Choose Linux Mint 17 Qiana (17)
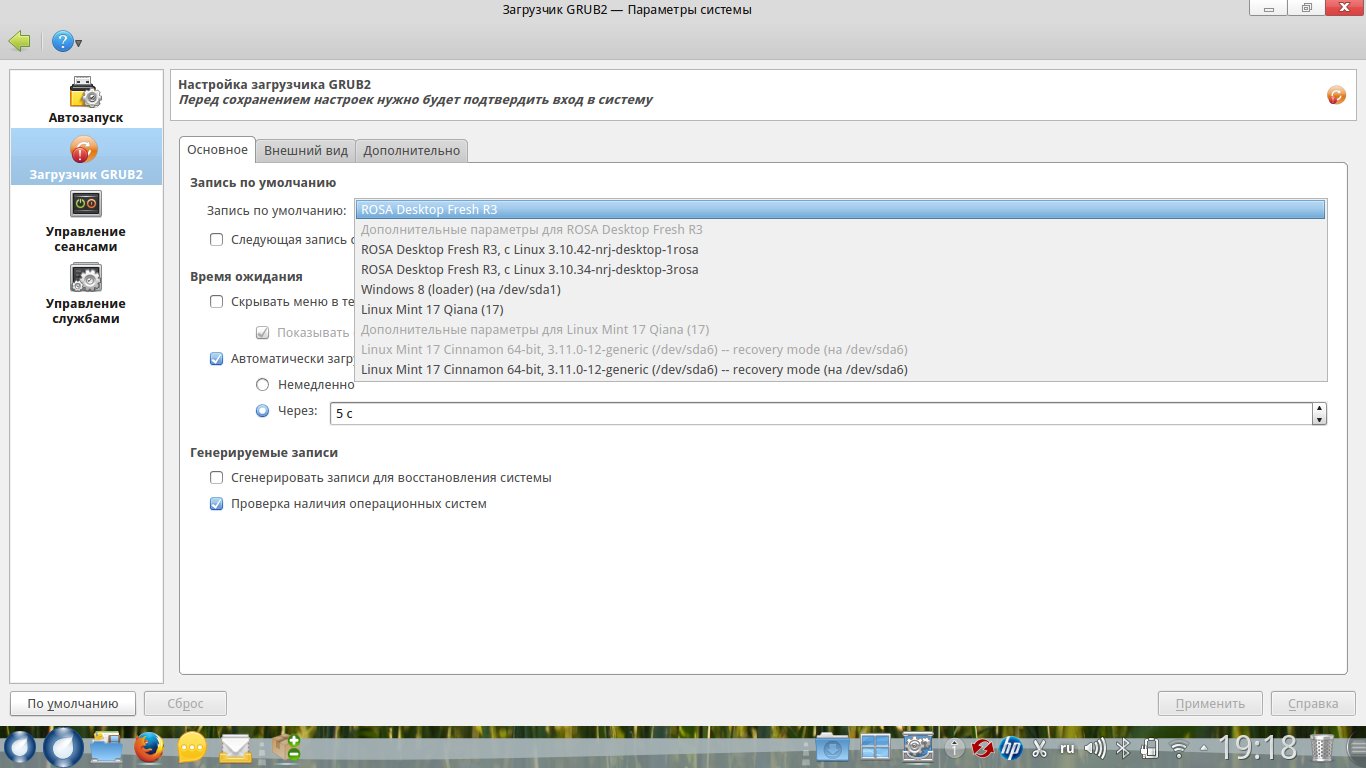The width and height of the screenshot is (1366, 768). pyautogui.click(x=840, y=310)
